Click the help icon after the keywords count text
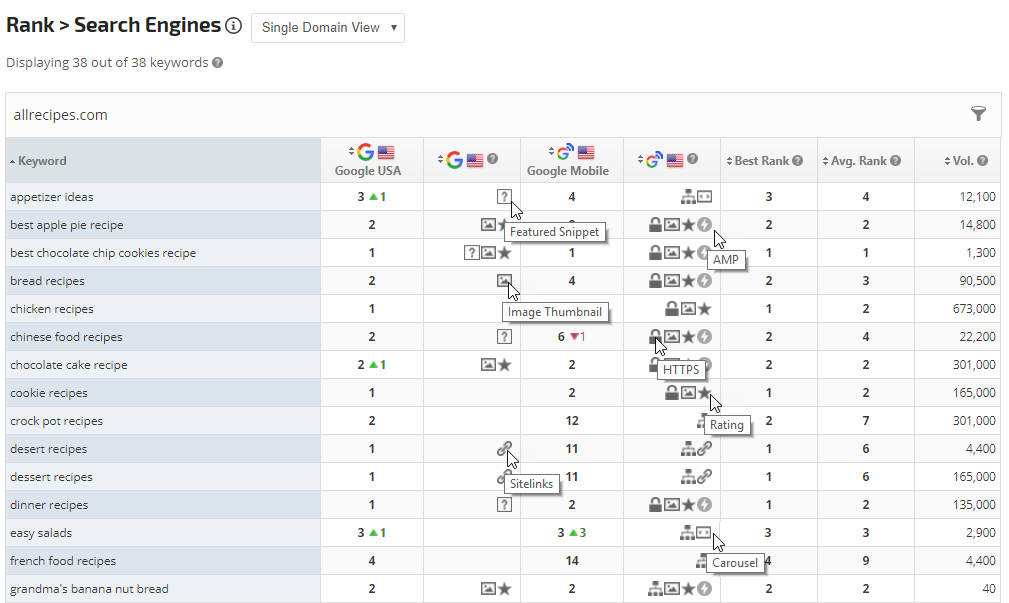The image size is (1009, 603). point(217,63)
